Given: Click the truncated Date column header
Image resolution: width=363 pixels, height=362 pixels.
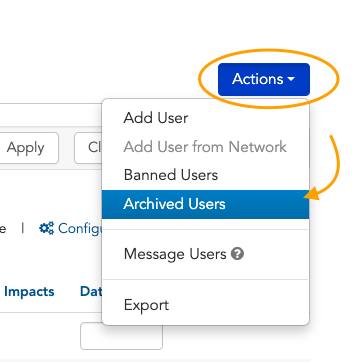Looking at the screenshot, I should 91,292.
